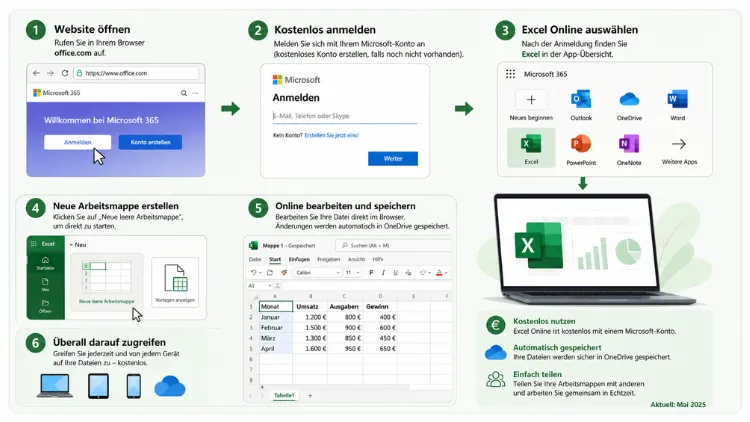Click the Suchen (Alt + M) search box
The width and height of the screenshot is (750, 422).
(395, 245)
